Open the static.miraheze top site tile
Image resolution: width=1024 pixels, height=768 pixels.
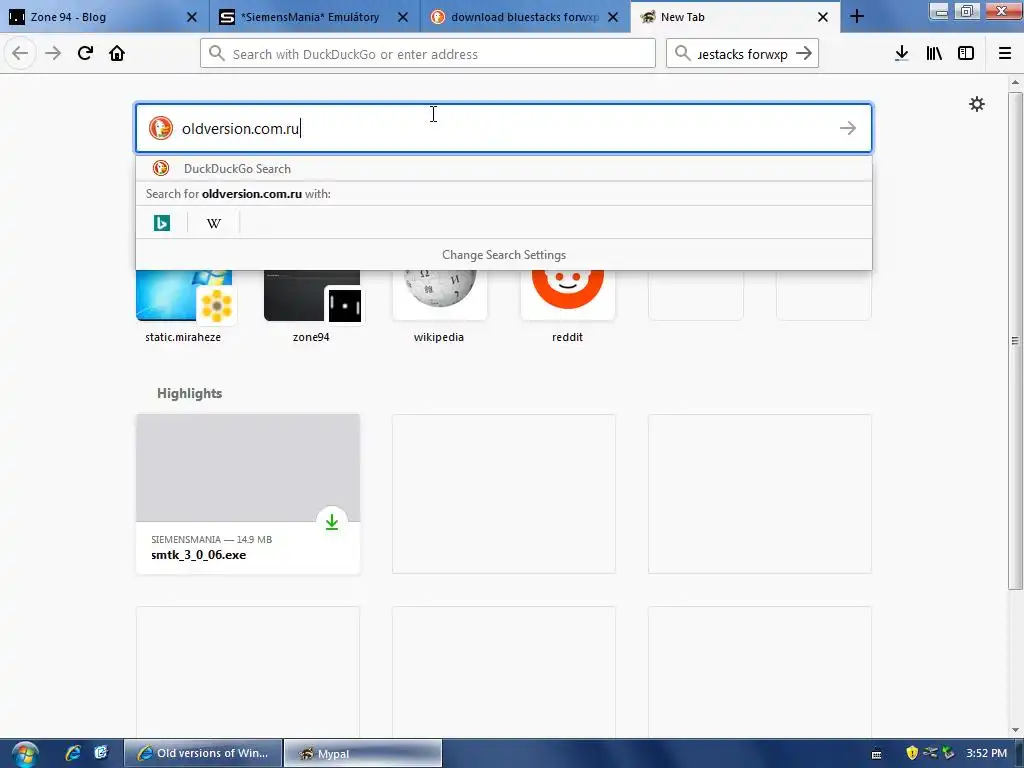[183, 307]
